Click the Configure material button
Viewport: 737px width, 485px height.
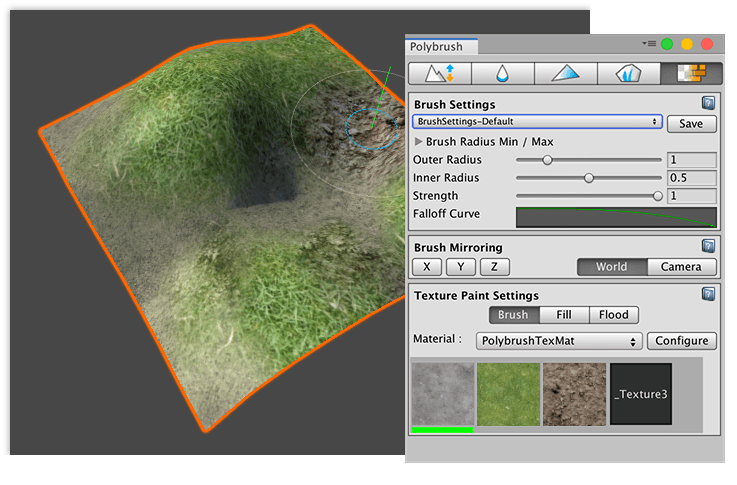683,341
